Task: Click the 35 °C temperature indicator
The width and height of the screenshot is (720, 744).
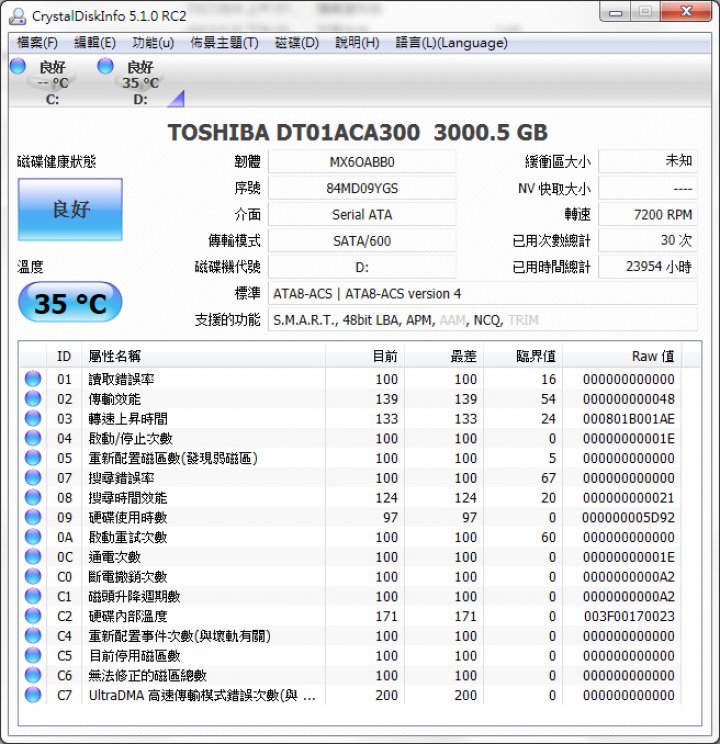Action: [x=70, y=303]
